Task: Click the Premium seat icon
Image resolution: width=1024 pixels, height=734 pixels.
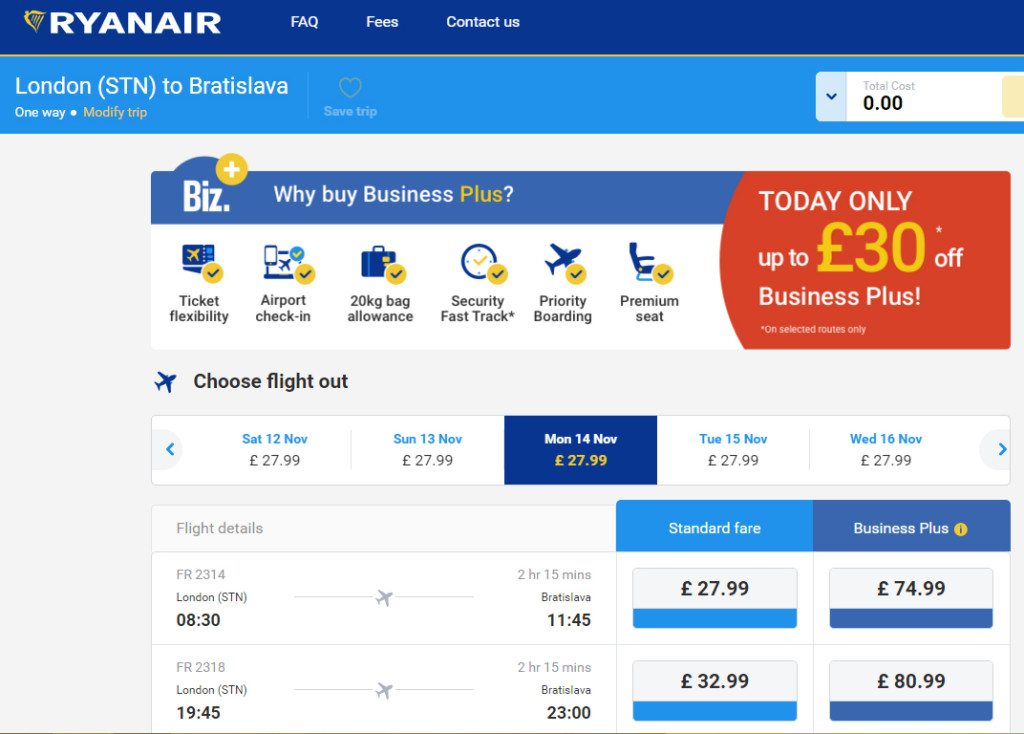Action: coord(650,263)
